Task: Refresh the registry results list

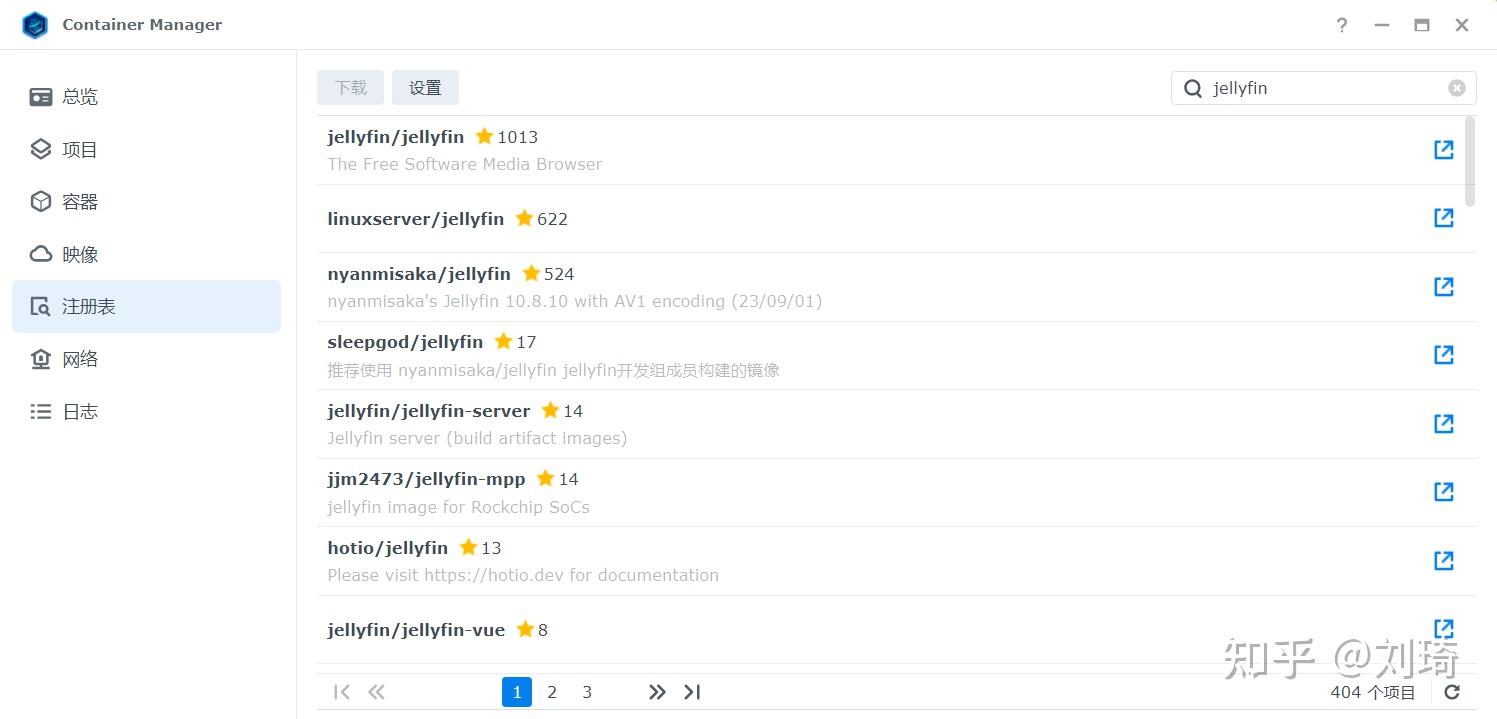Action: tap(1452, 692)
